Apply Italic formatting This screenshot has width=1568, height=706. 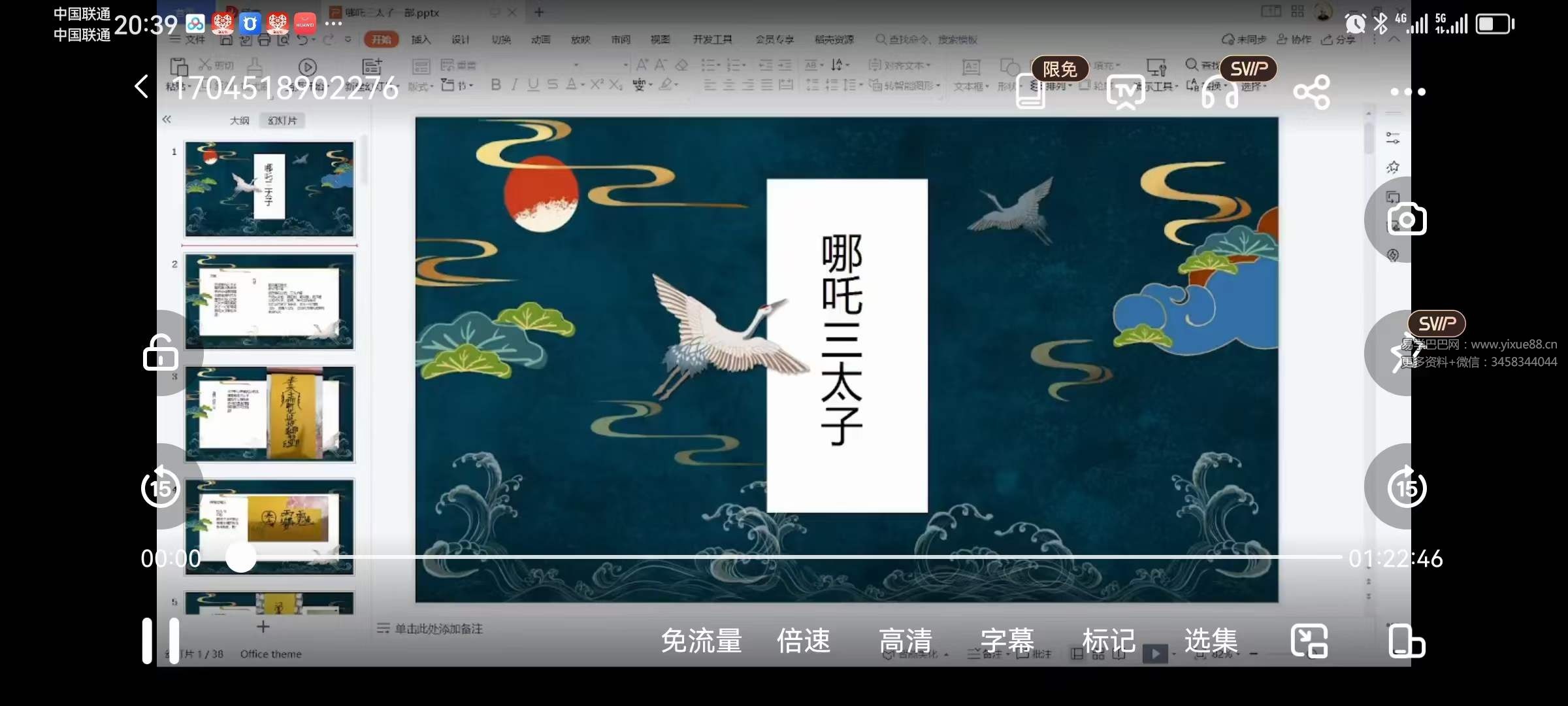[515, 85]
